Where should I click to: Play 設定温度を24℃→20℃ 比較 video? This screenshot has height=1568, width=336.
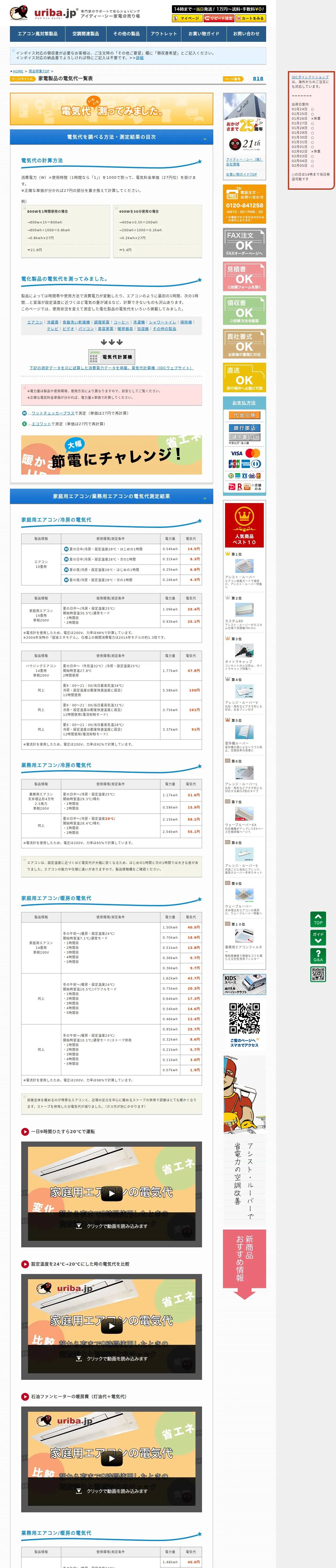tap(111, 1326)
